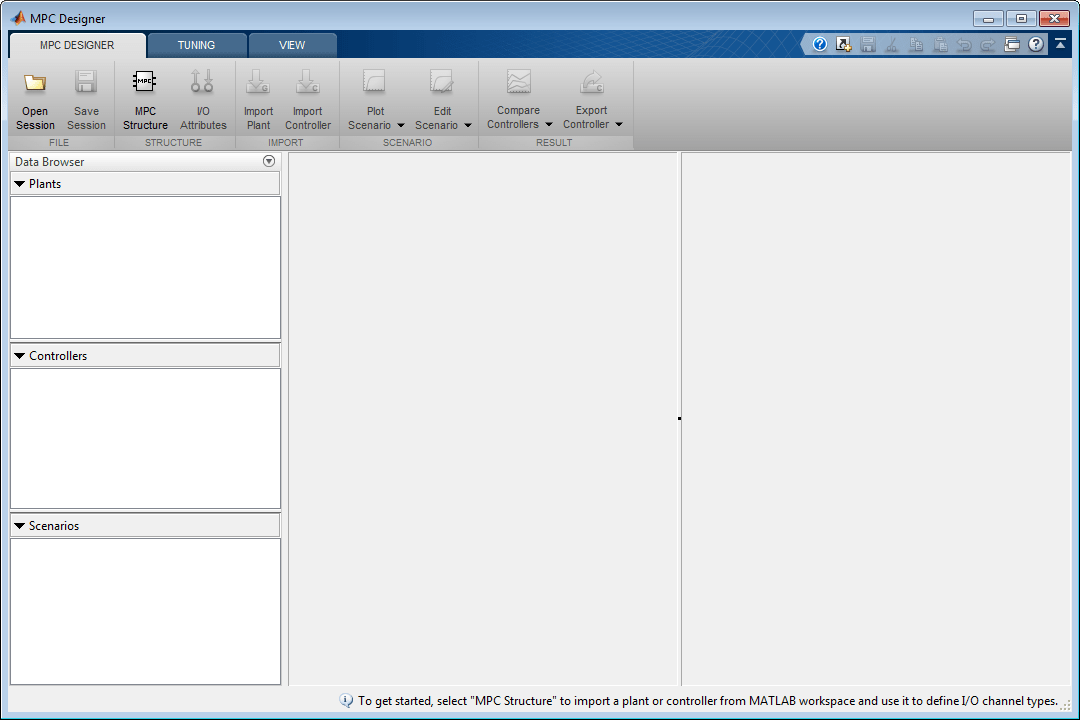Click the gray question mark help icon
The height and width of the screenshot is (720, 1080).
(1036, 45)
